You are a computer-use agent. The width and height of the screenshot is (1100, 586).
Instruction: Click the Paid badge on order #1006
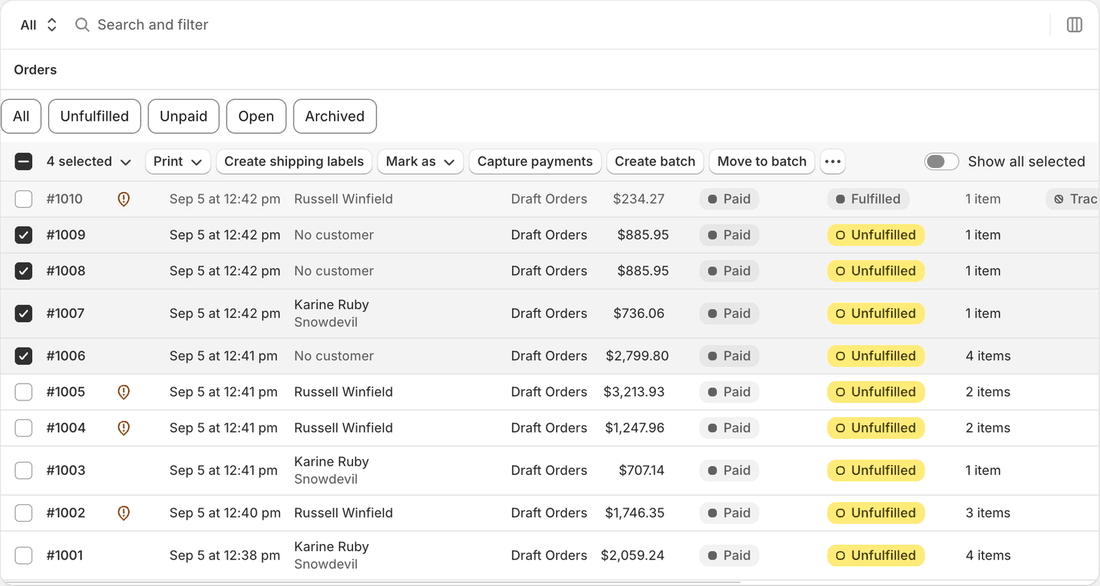[x=729, y=357]
